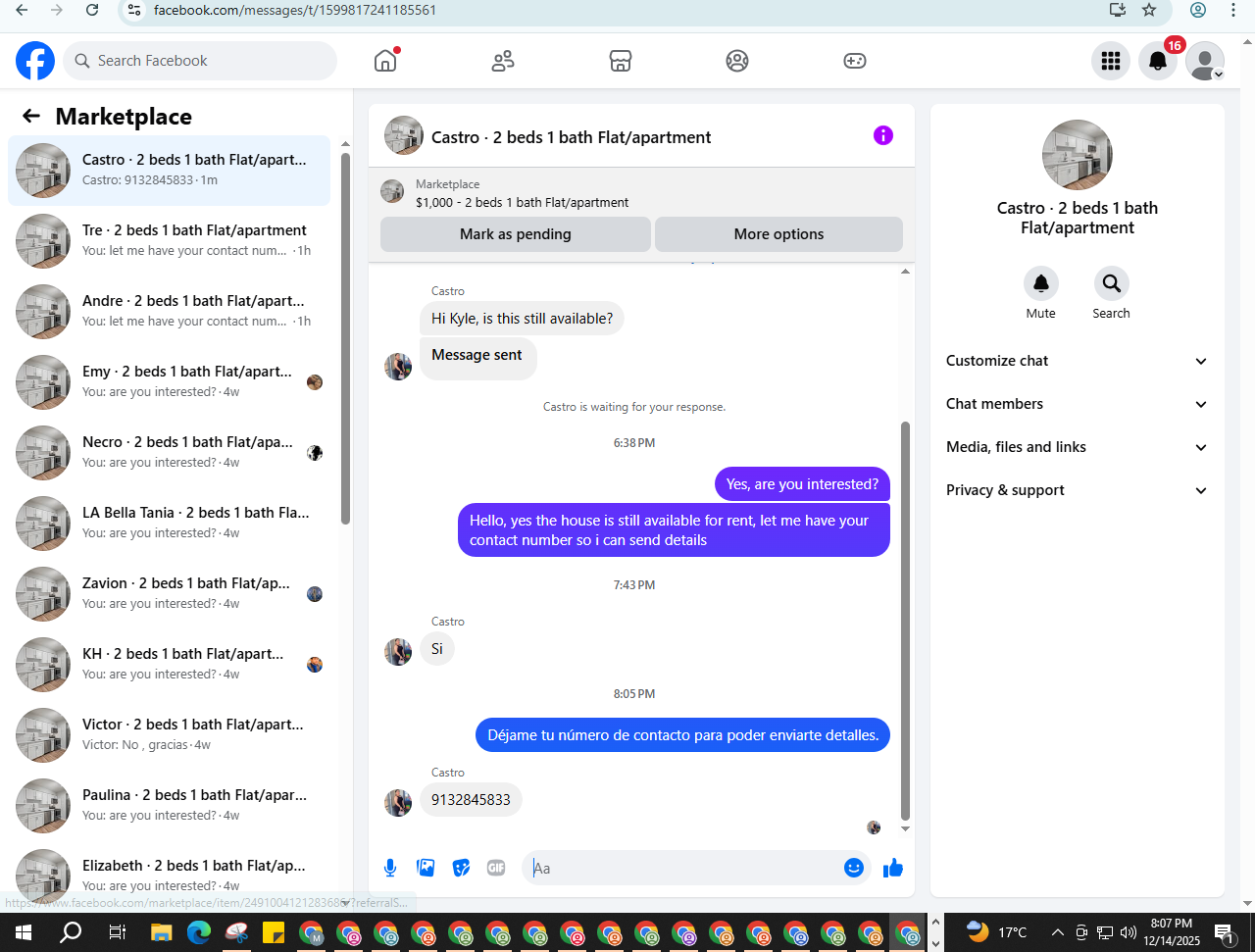This screenshot has height=952, width=1255.
Task: Click the 'Yes, are you interested?' message
Action: coord(802,484)
